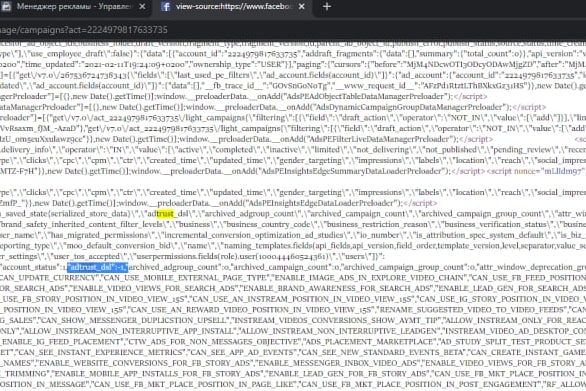Click CAN_UPDATE_CURRENCY capability string
The image size is (586, 391).
point(49,278)
